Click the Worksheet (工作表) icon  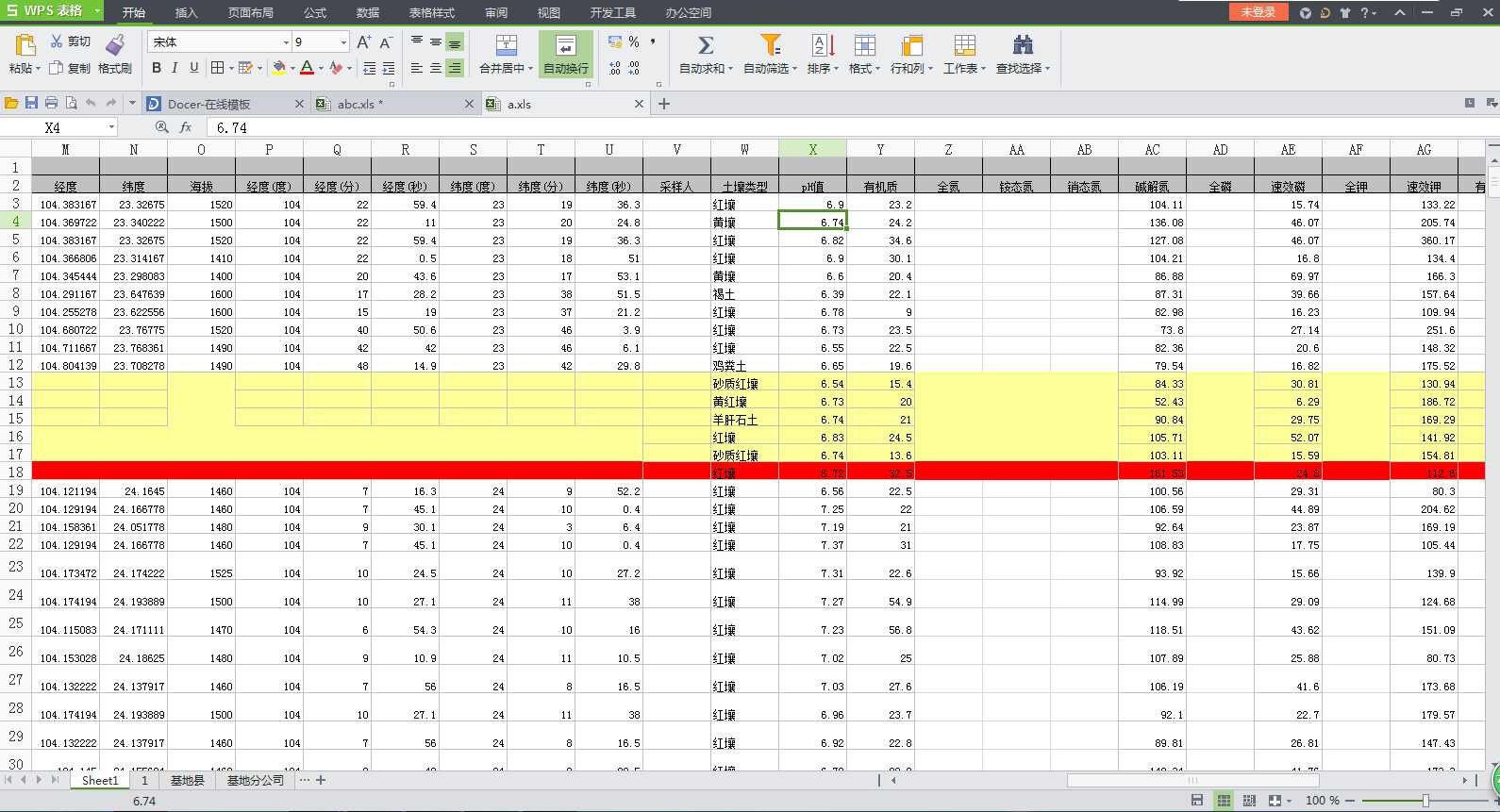click(964, 45)
